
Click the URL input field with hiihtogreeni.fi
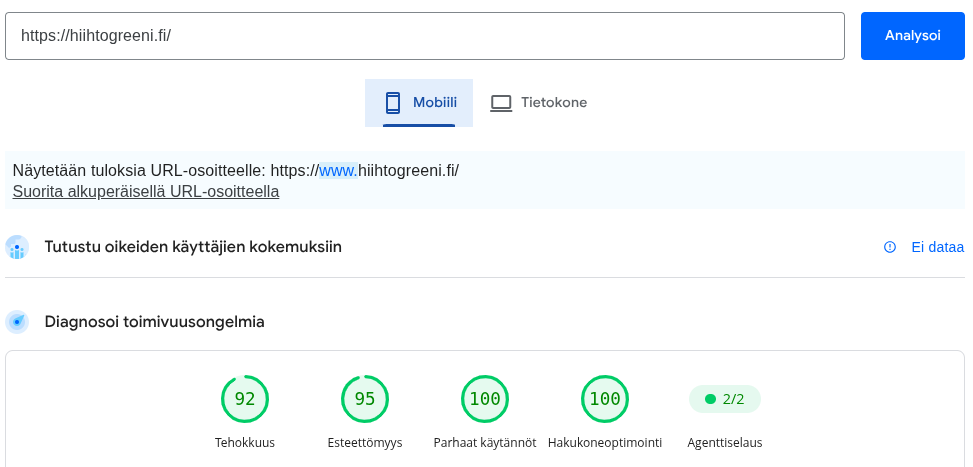pyautogui.click(x=424, y=36)
